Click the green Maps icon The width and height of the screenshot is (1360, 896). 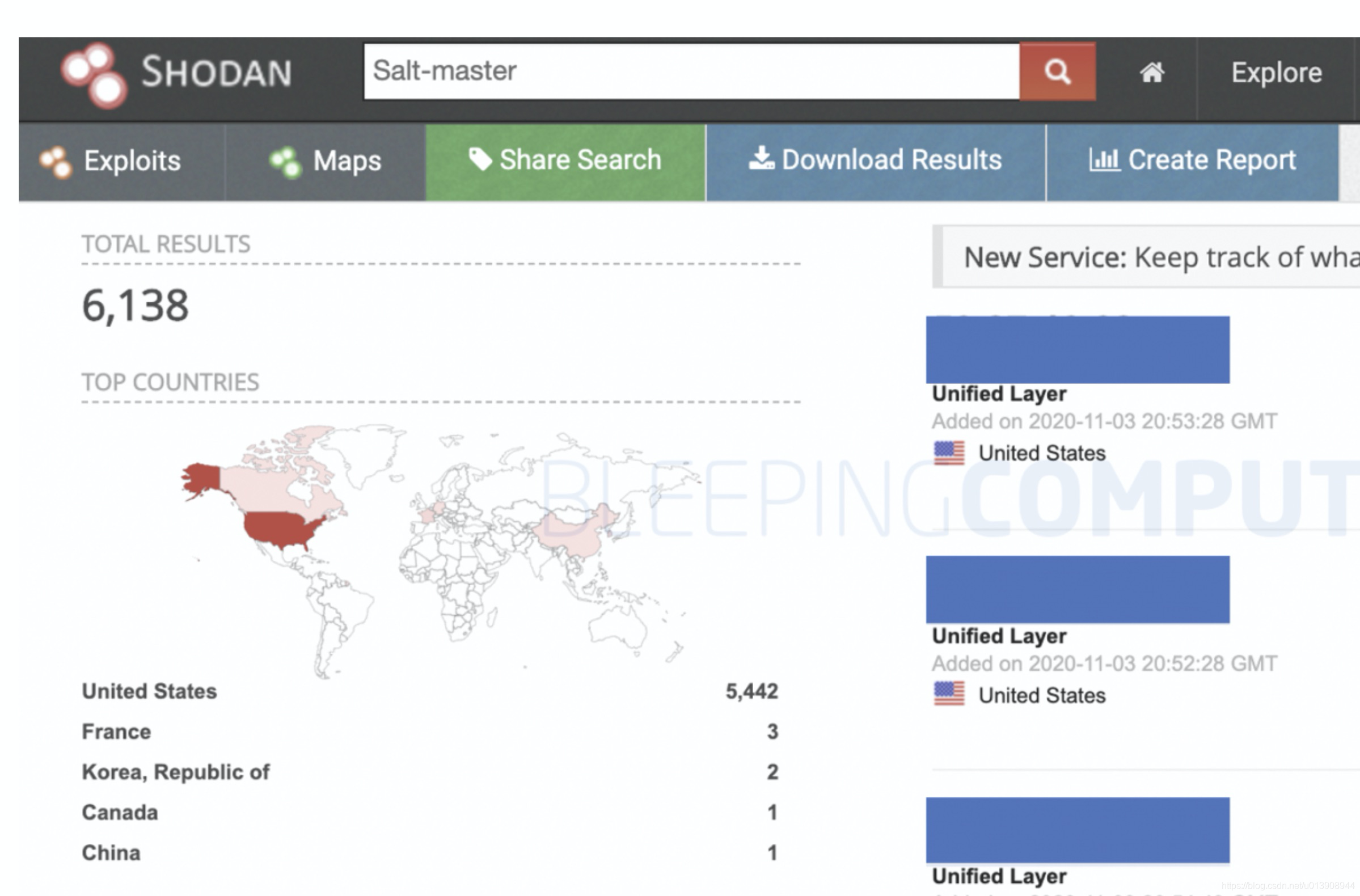point(285,162)
